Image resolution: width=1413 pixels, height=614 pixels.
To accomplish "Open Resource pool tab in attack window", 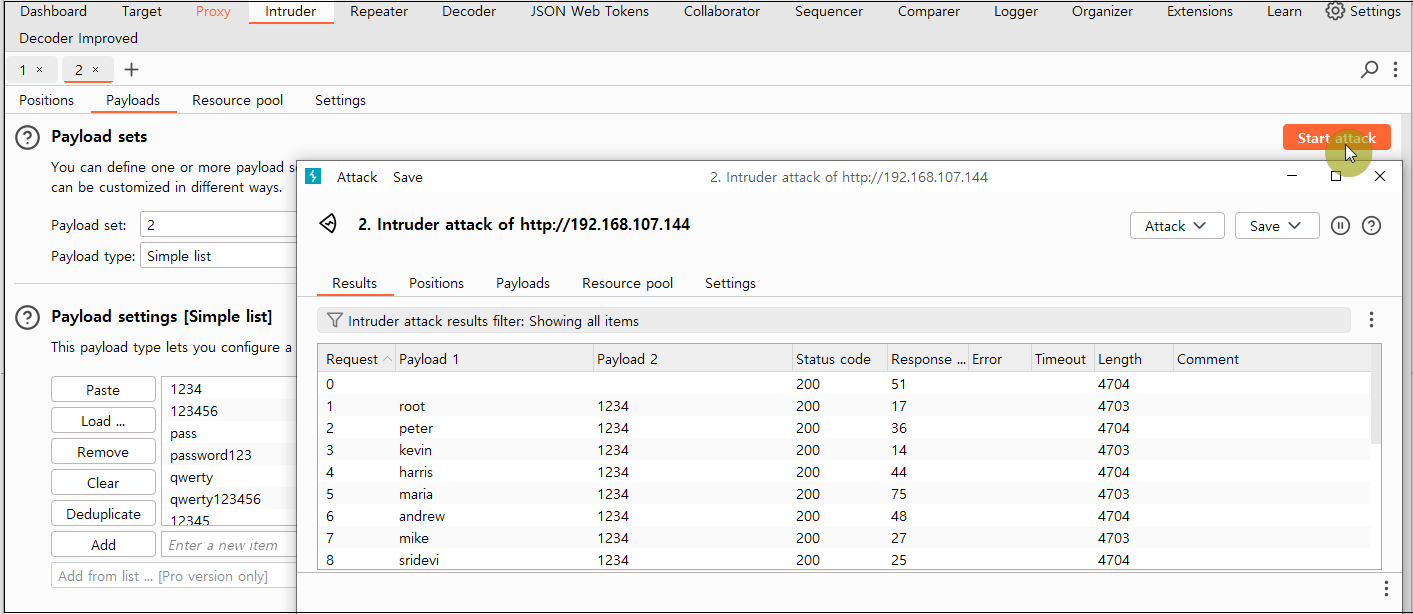I will (628, 283).
